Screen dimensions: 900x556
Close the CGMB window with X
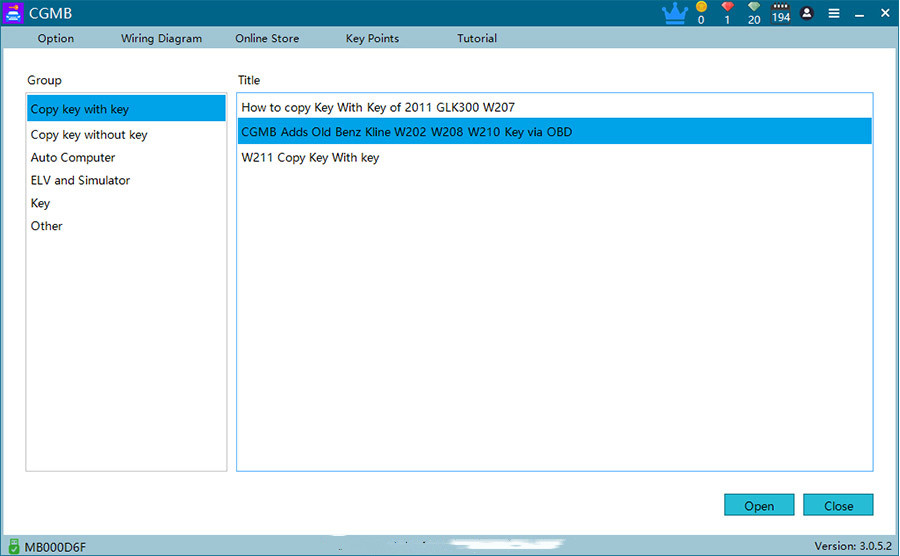coord(885,13)
